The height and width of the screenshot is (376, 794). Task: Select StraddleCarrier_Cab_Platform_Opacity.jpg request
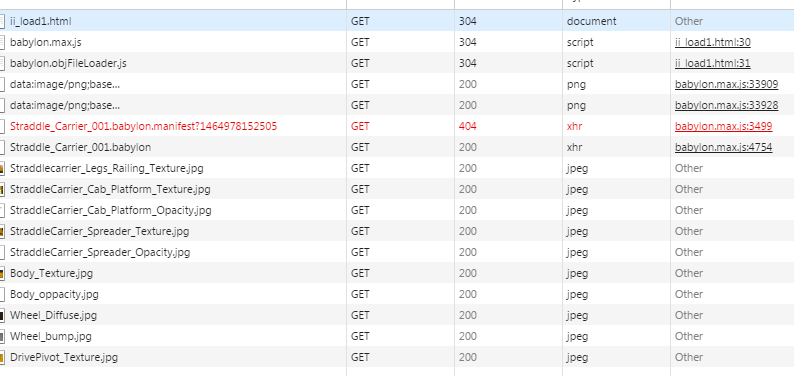click(397, 210)
